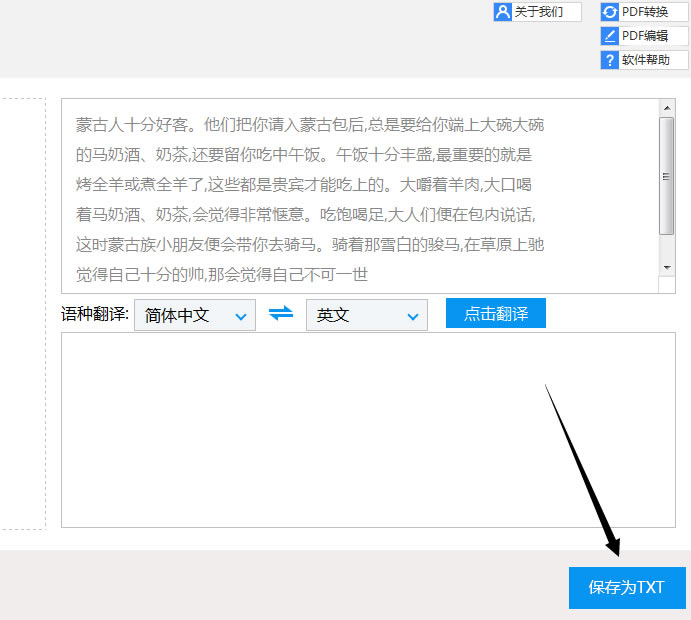Click the 点击翻译 translate button

[x=496, y=313]
